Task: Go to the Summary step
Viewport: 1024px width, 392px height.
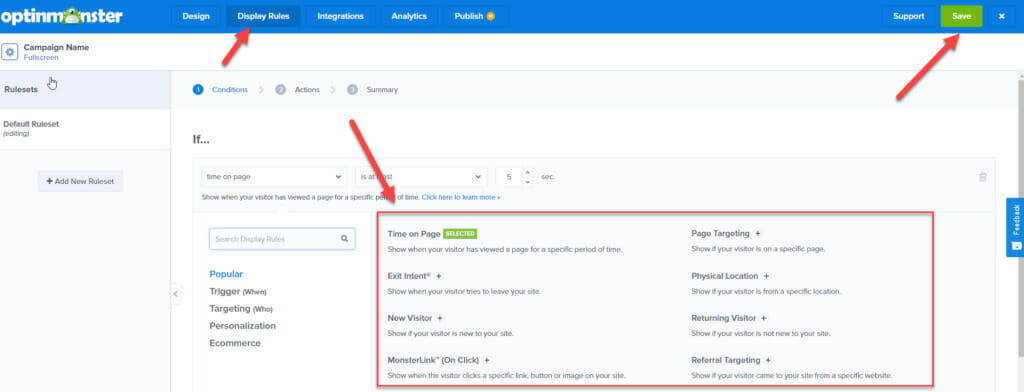Action: click(373, 90)
